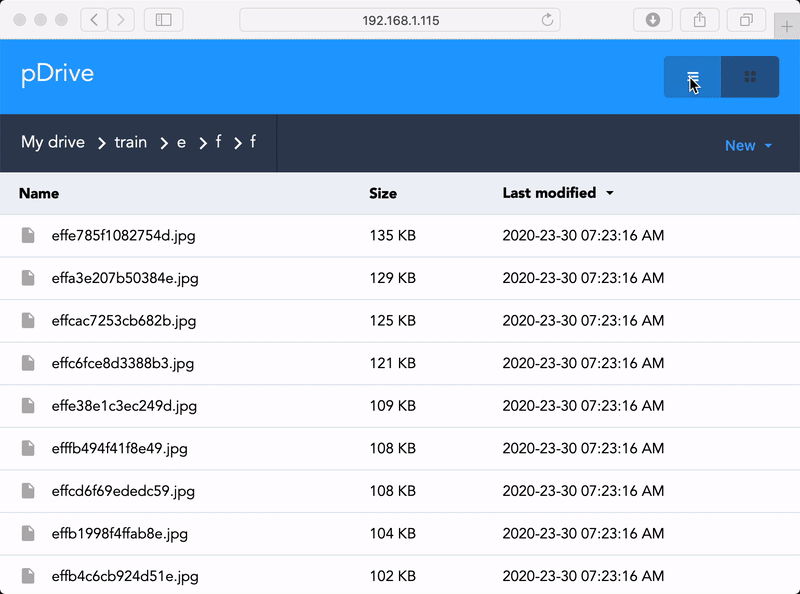
Task: Navigate to train folder in breadcrumb
Action: 130,142
